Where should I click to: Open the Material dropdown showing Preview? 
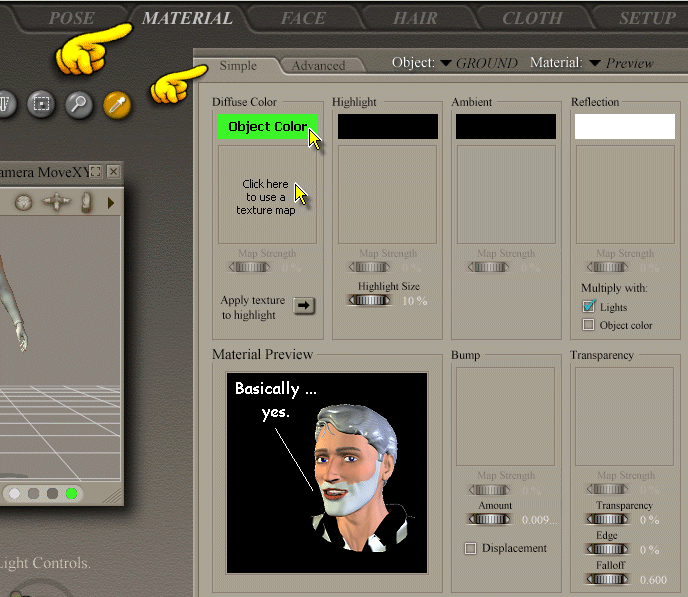pyautogui.click(x=595, y=63)
